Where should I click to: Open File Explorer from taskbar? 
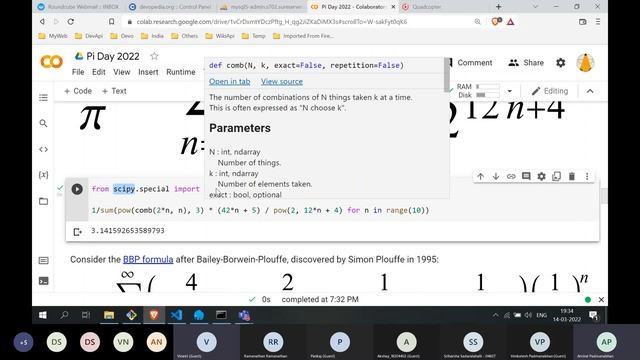tap(109, 315)
